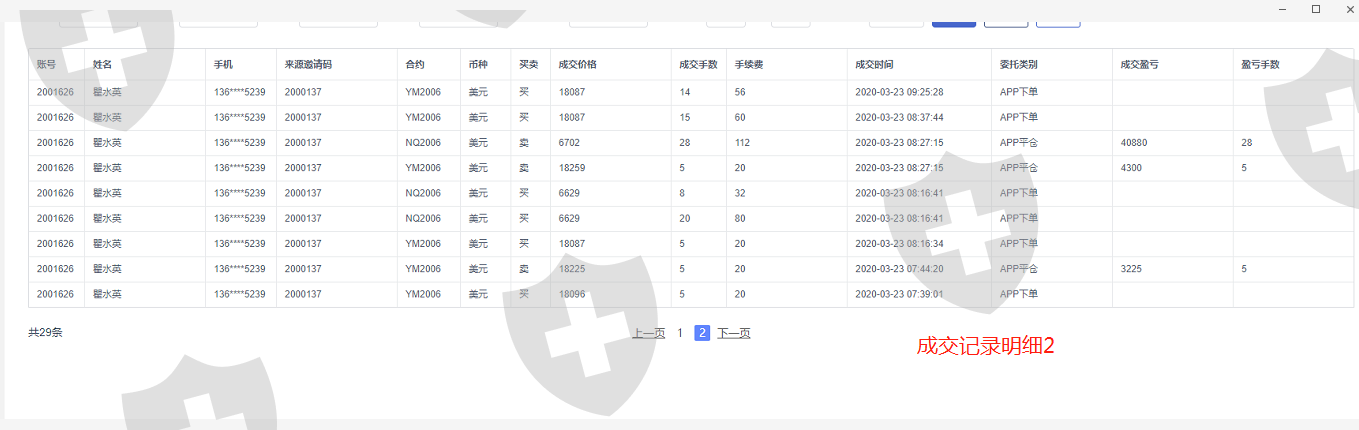Select the timestamp 2020-03-23 08:16:34

point(900,243)
